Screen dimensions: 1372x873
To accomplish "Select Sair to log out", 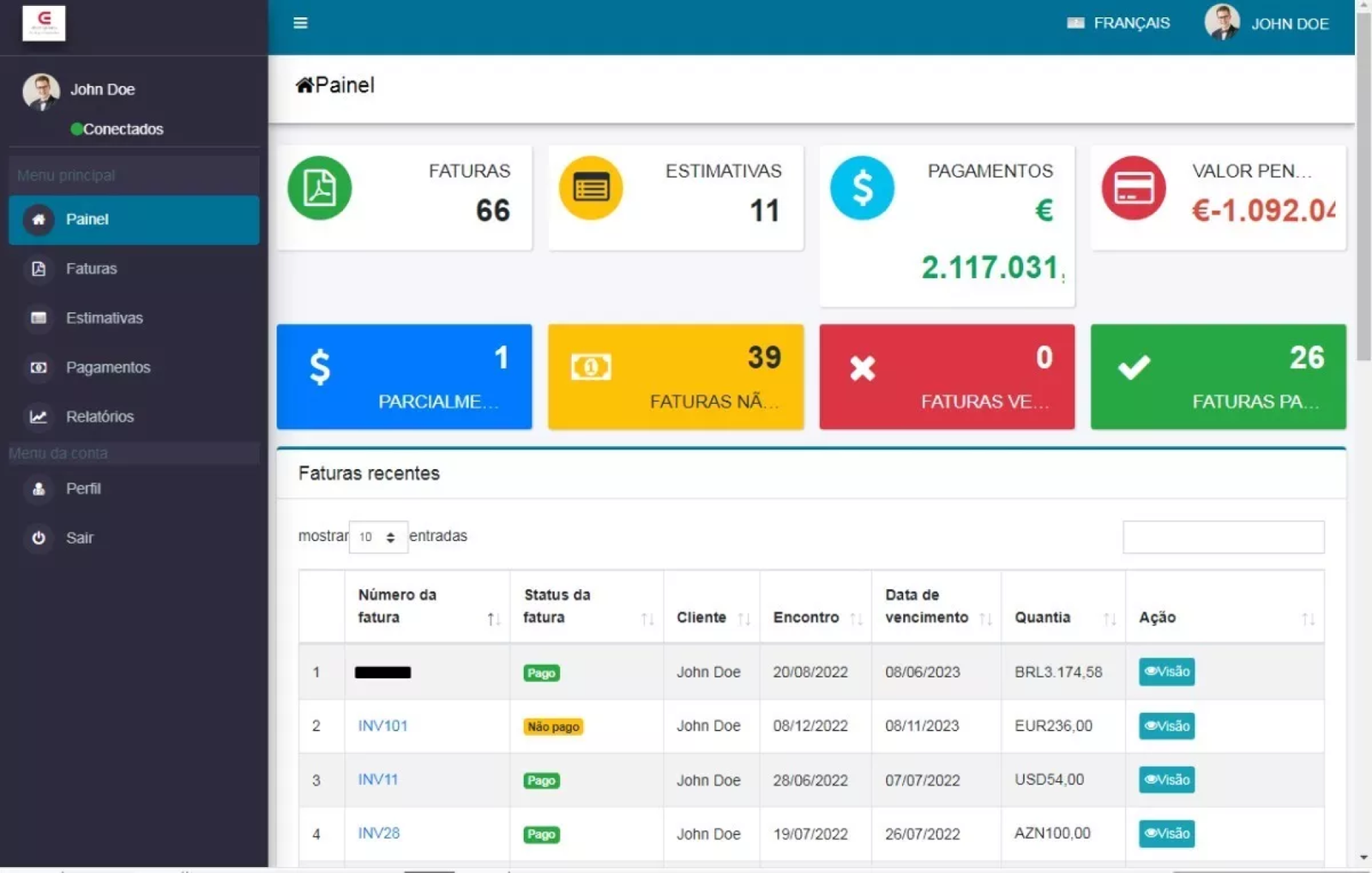I will (79, 538).
